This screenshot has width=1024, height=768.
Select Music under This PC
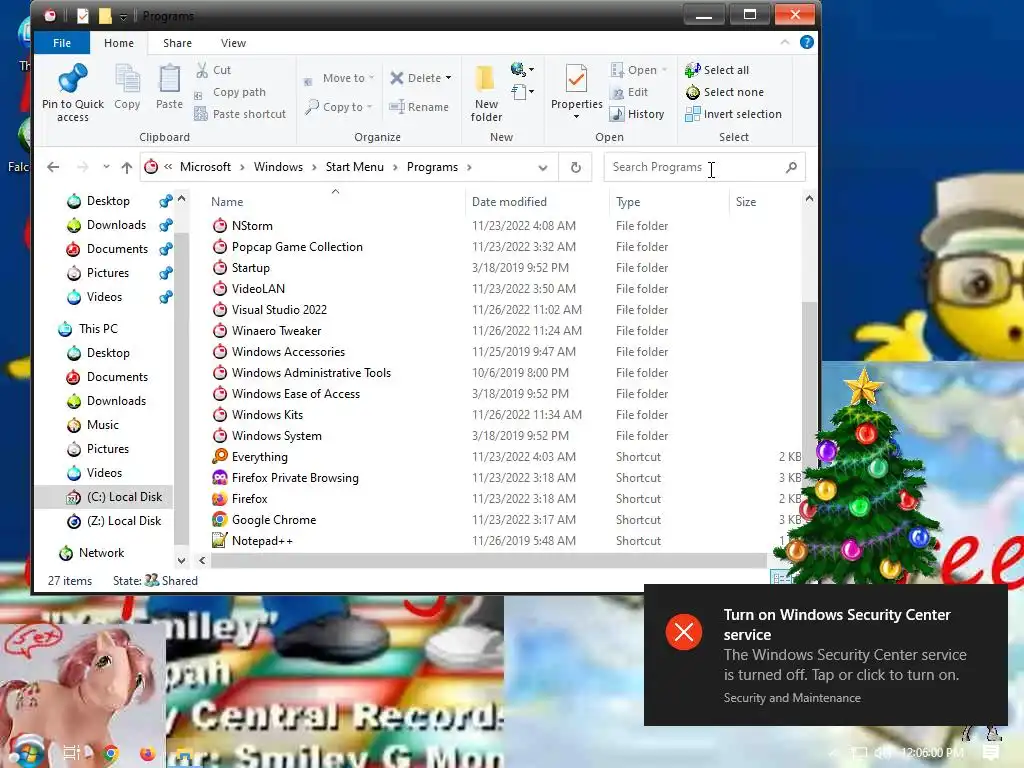pyautogui.click(x=103, y=424)
